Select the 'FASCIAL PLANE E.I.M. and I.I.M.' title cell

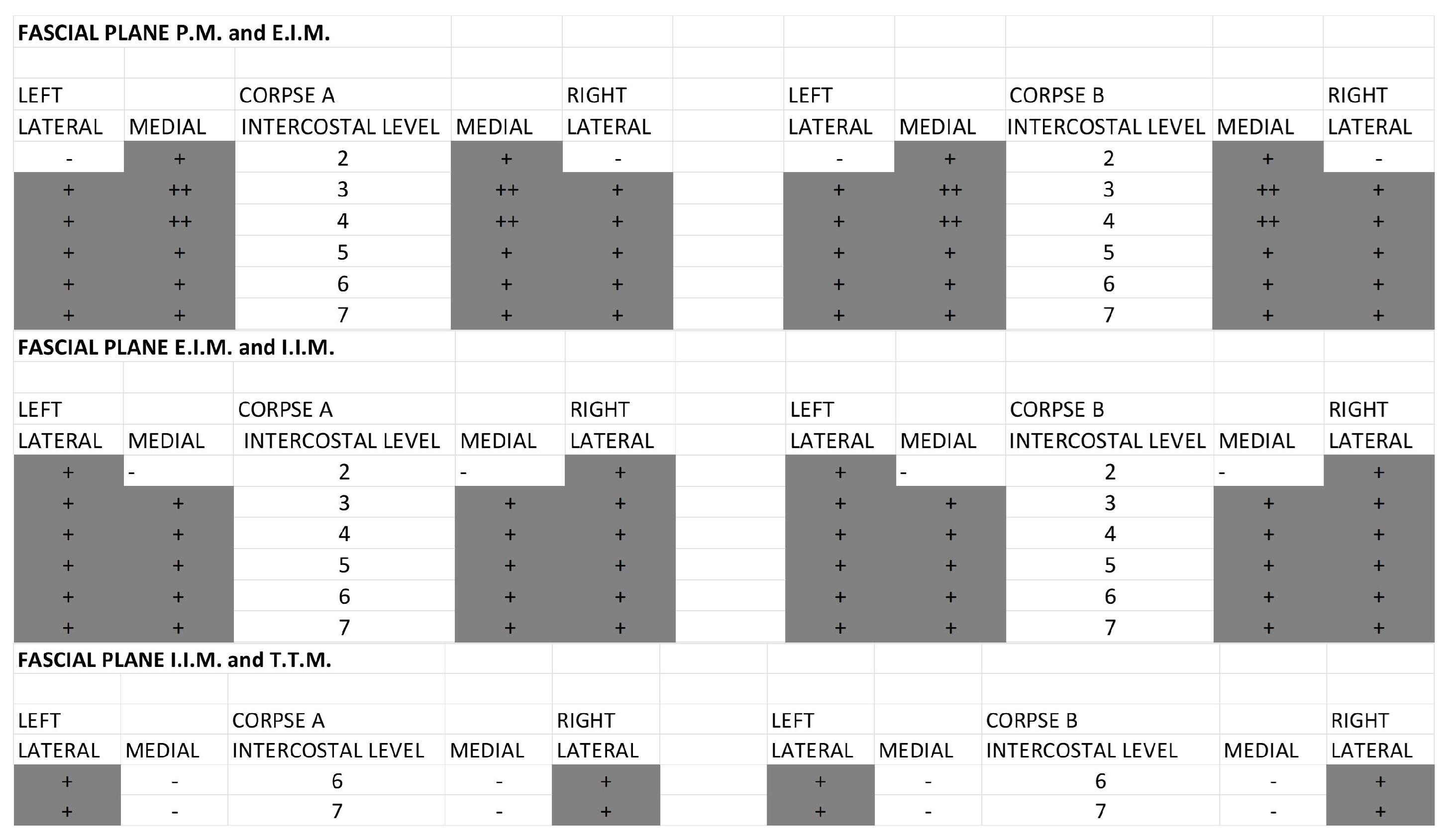[176, 347]
